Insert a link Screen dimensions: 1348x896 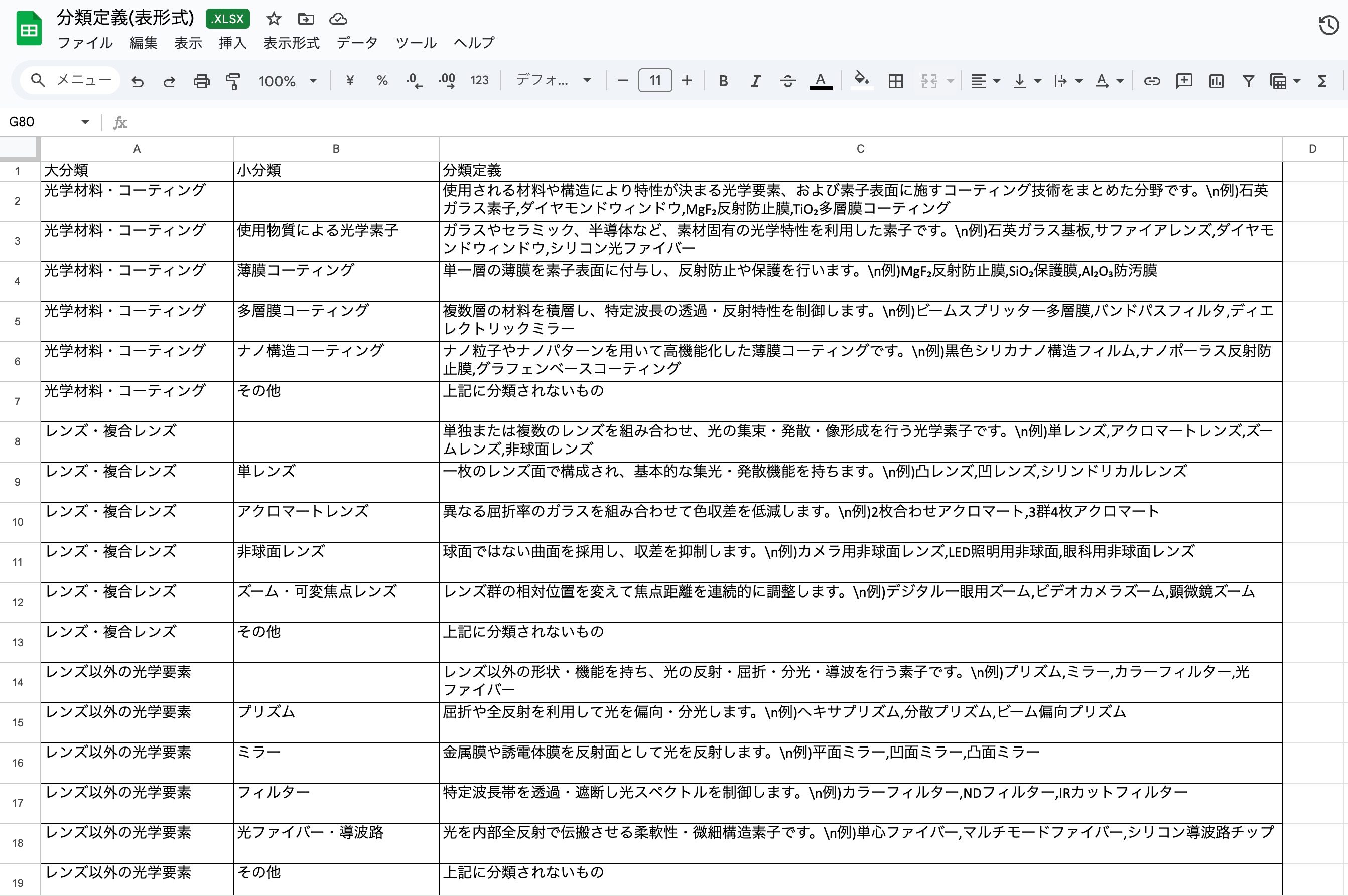pyautogui.click(x=1151, y=81)
